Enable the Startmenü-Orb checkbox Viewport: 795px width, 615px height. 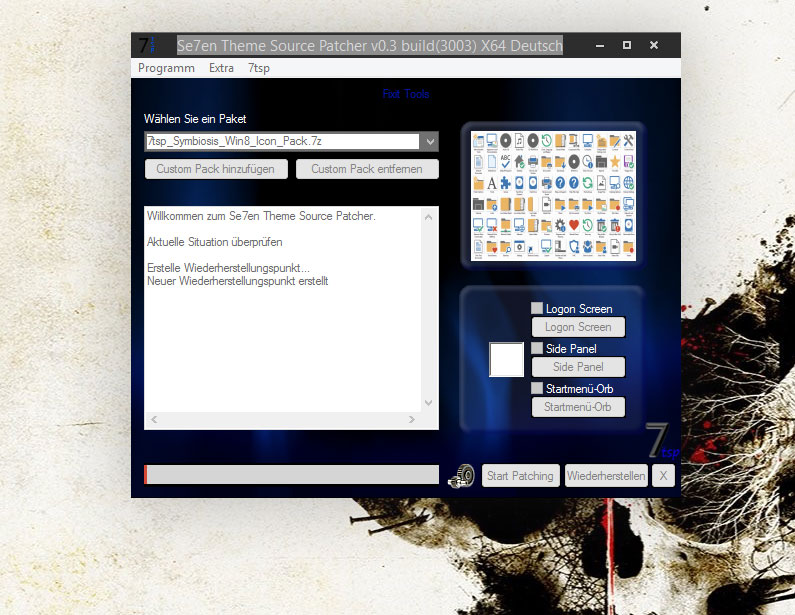click(x=537, y=388)
